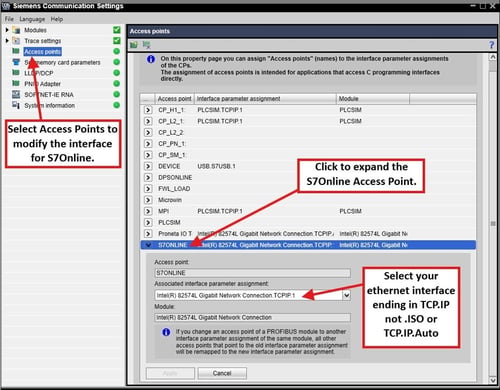The height and width of the screenshot is (390, 500).
Task: Click the Modules folder icon in tree
Action: point(16,30)
